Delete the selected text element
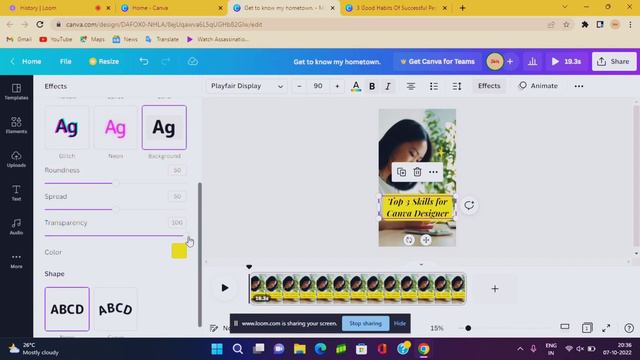The height and width of the screenshot is (360, 640). 417,172
